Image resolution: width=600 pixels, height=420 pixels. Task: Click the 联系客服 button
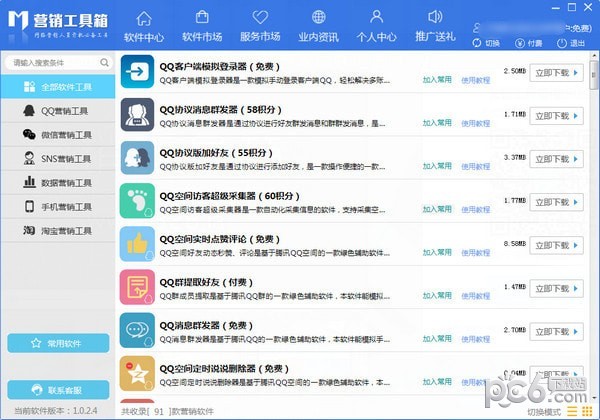point(58,390)
